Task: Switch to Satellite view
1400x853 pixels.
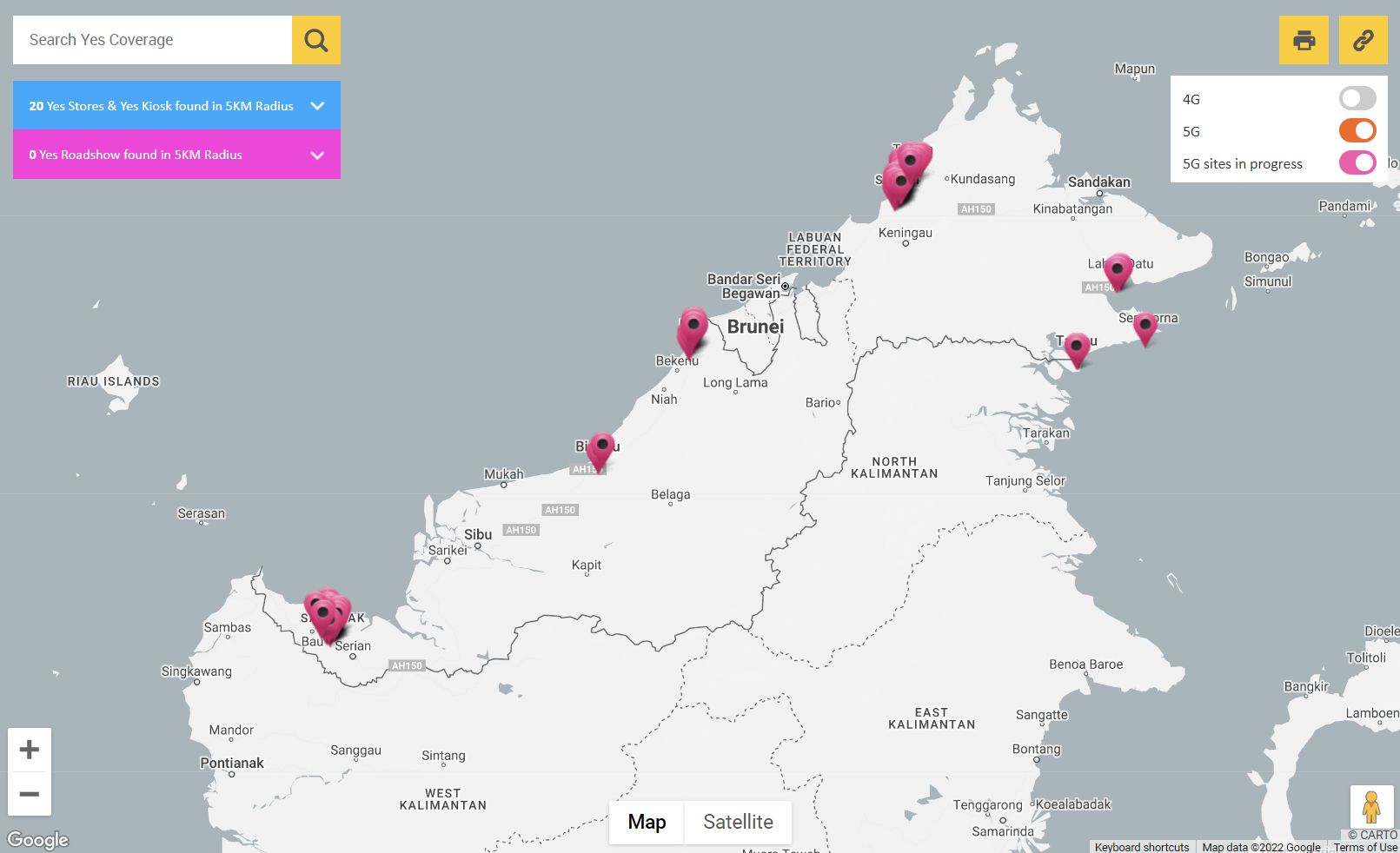Action: tap(738, 822)
